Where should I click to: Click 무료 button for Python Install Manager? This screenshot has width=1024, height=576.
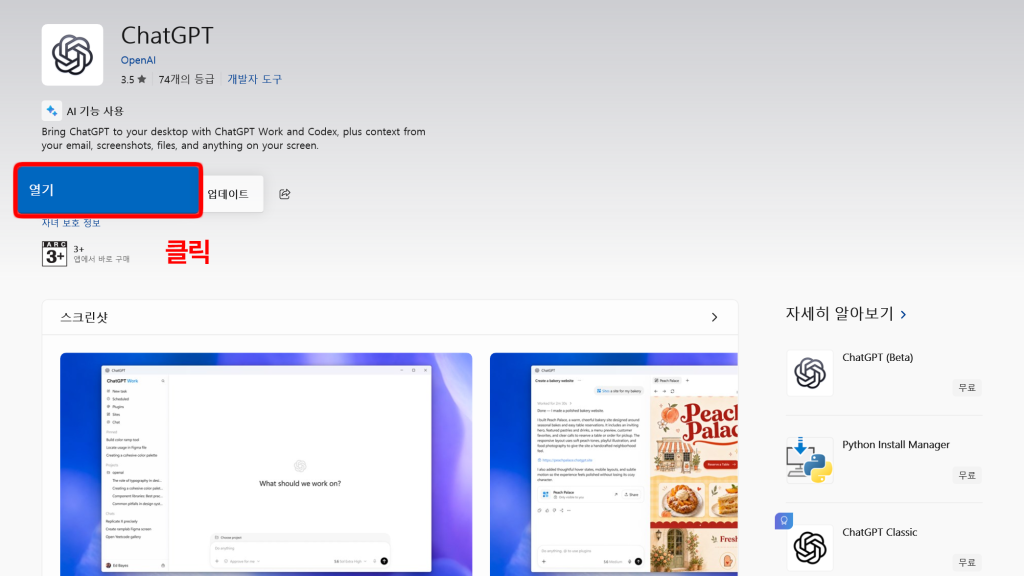tap(967, 475)
